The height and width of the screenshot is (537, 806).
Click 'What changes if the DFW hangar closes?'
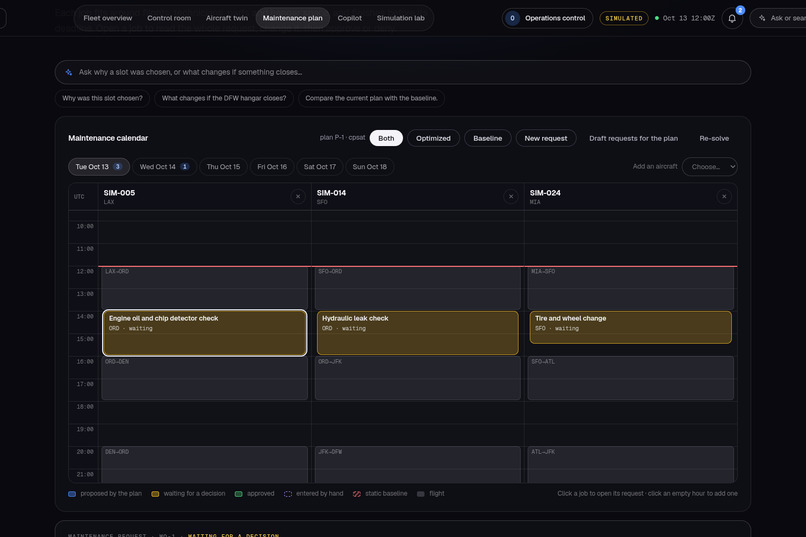pos(224,98)
